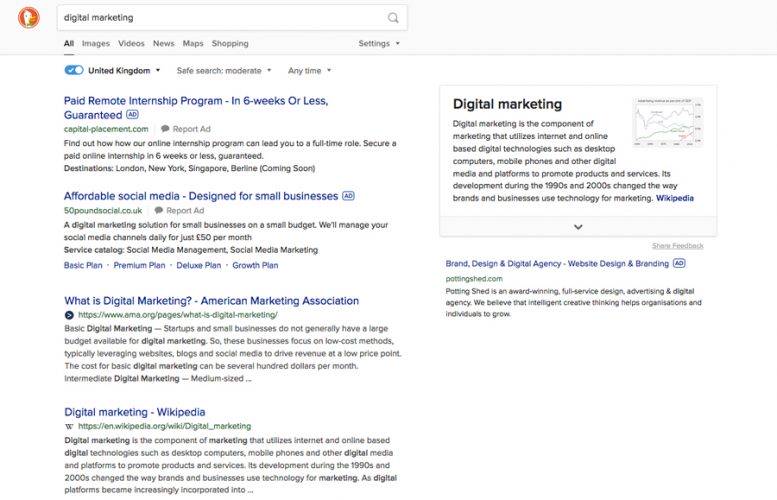This screenshot has width=777, height=500.
Task: Open the Premium Plan sitelink
Action: [x=139, y=265]
